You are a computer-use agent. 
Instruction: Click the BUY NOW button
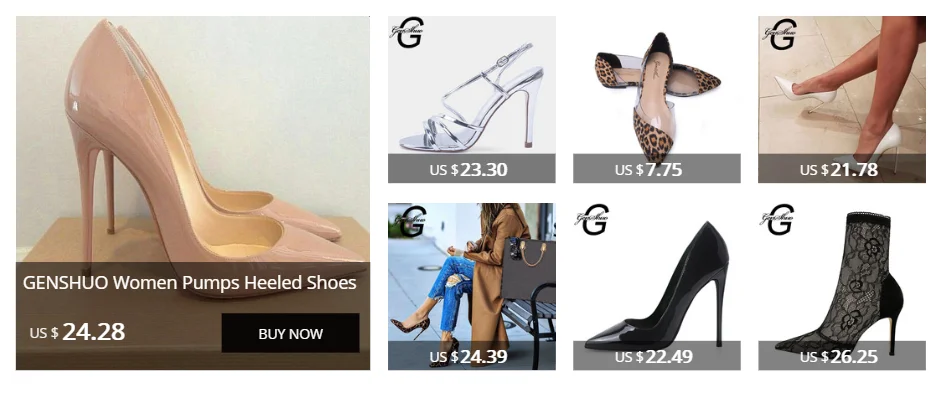(x=290, y=333)
